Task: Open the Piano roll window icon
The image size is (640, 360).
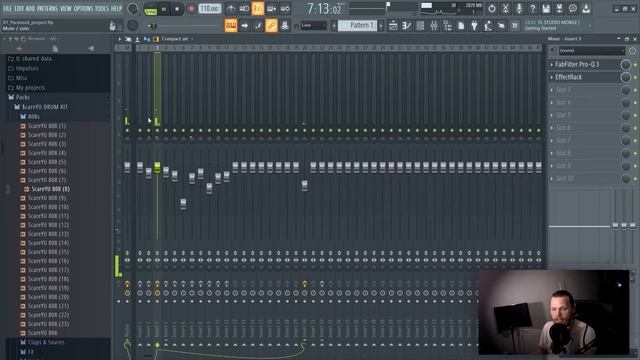Action: click(407, 25)
